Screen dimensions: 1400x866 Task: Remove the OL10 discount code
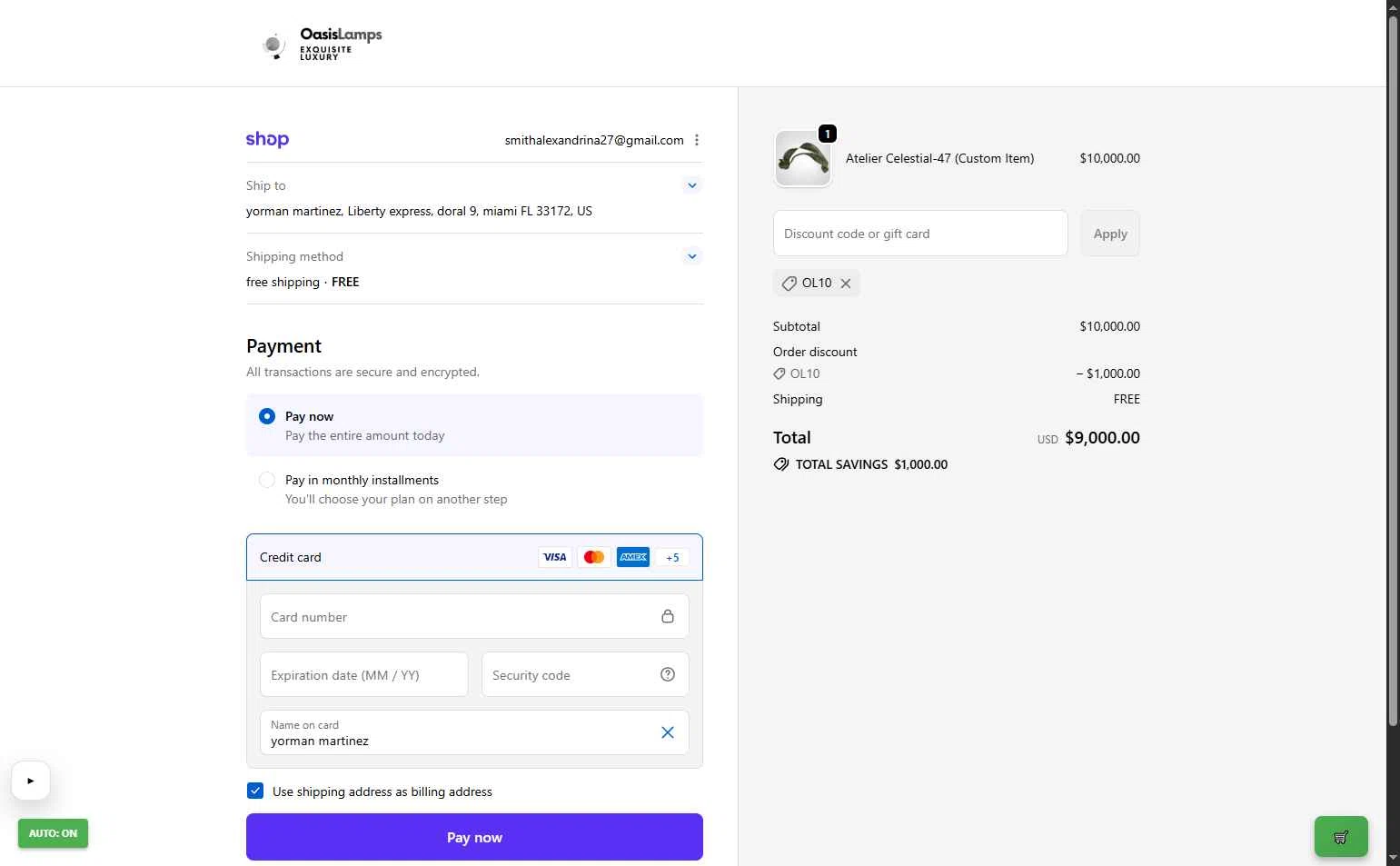pyautogui.click(x=846, y=284)
